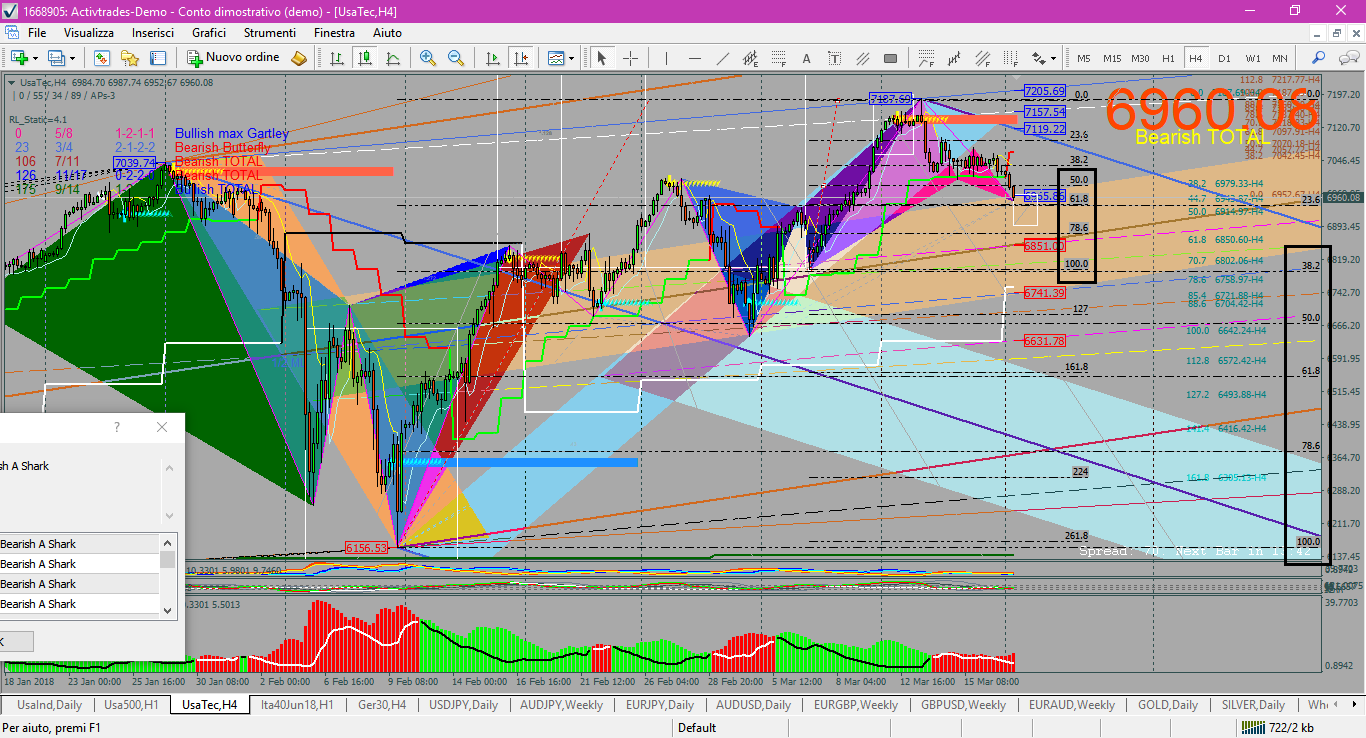Click pattern list scroll-down arrow in dialog
1366x738 pixels.
point(167,609)
